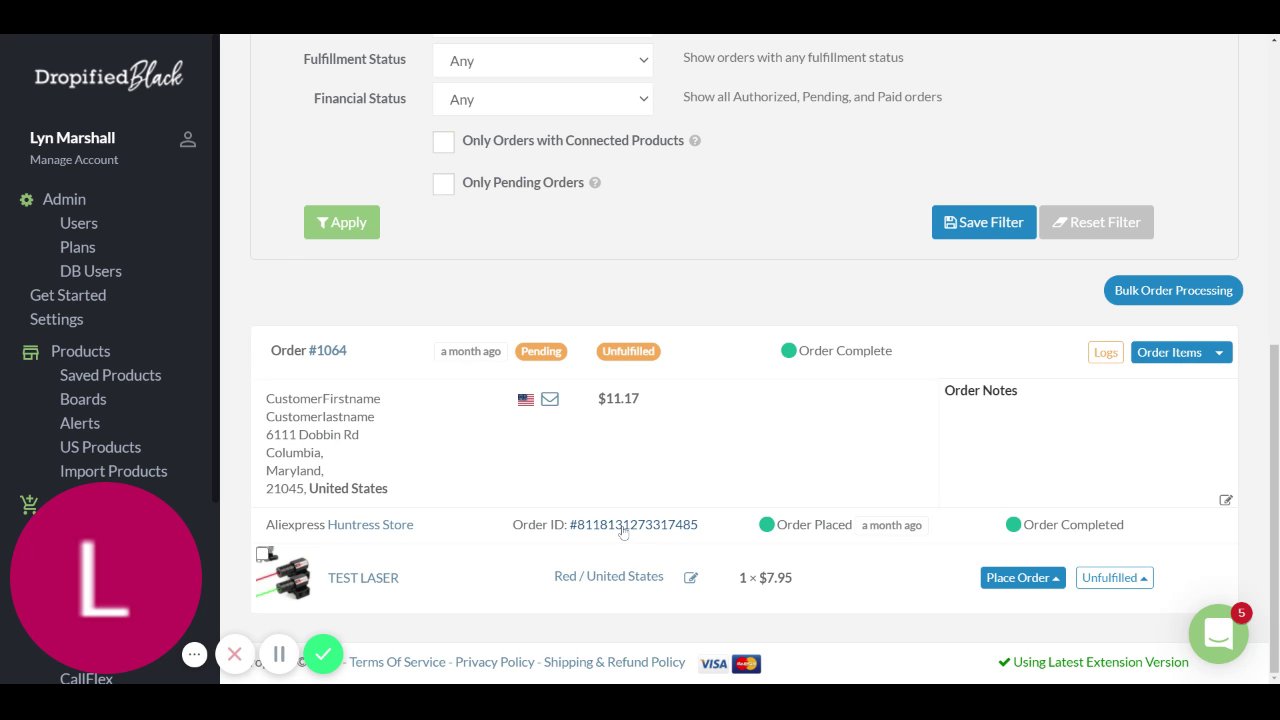Click Manage Account under Lyn Marshall
This screenshot has height=720, width=1280.
pyautogui.click(x=74, y=160)
